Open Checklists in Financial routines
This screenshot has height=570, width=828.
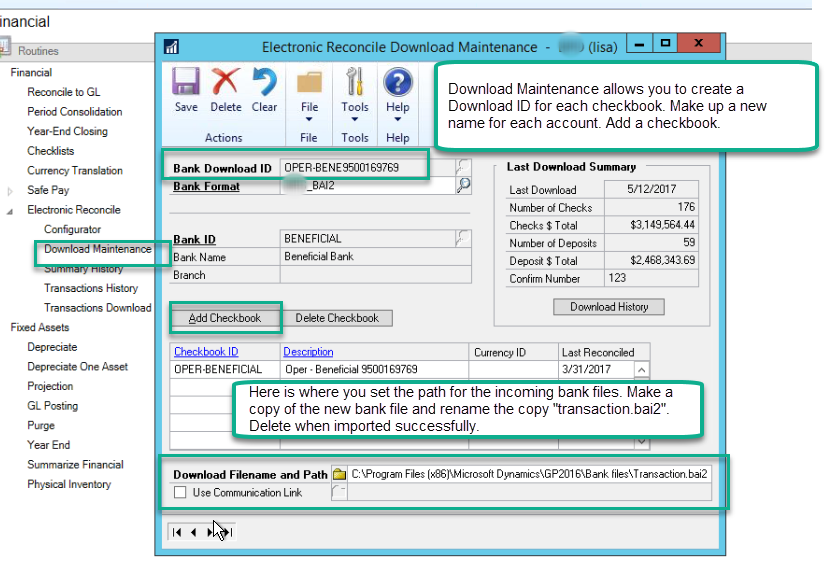pos(51,151)
